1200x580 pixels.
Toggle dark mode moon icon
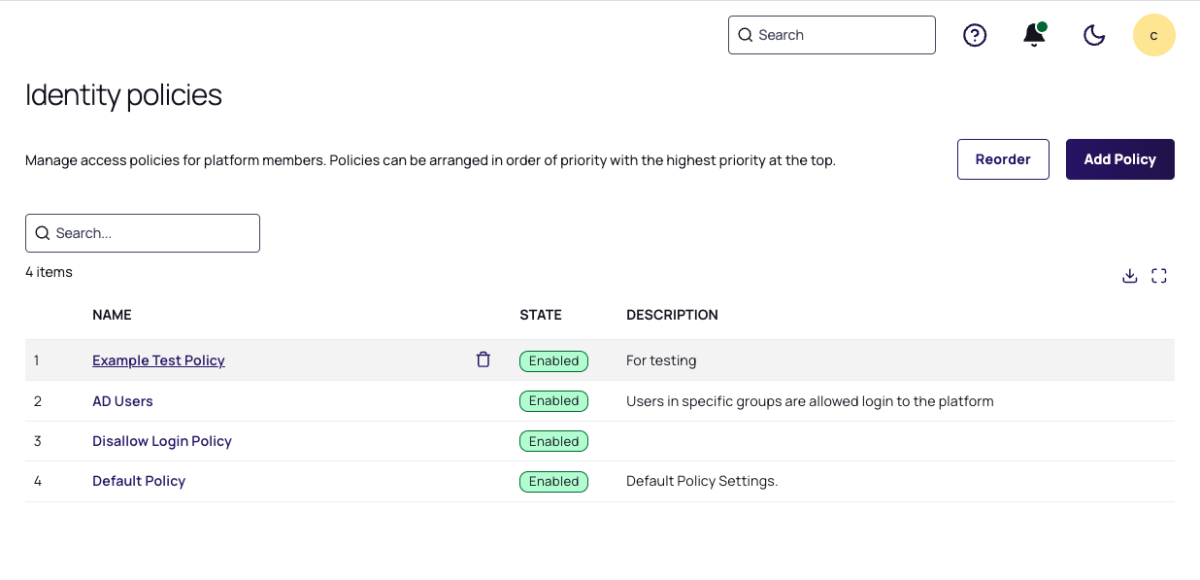tap(1094, 35)
